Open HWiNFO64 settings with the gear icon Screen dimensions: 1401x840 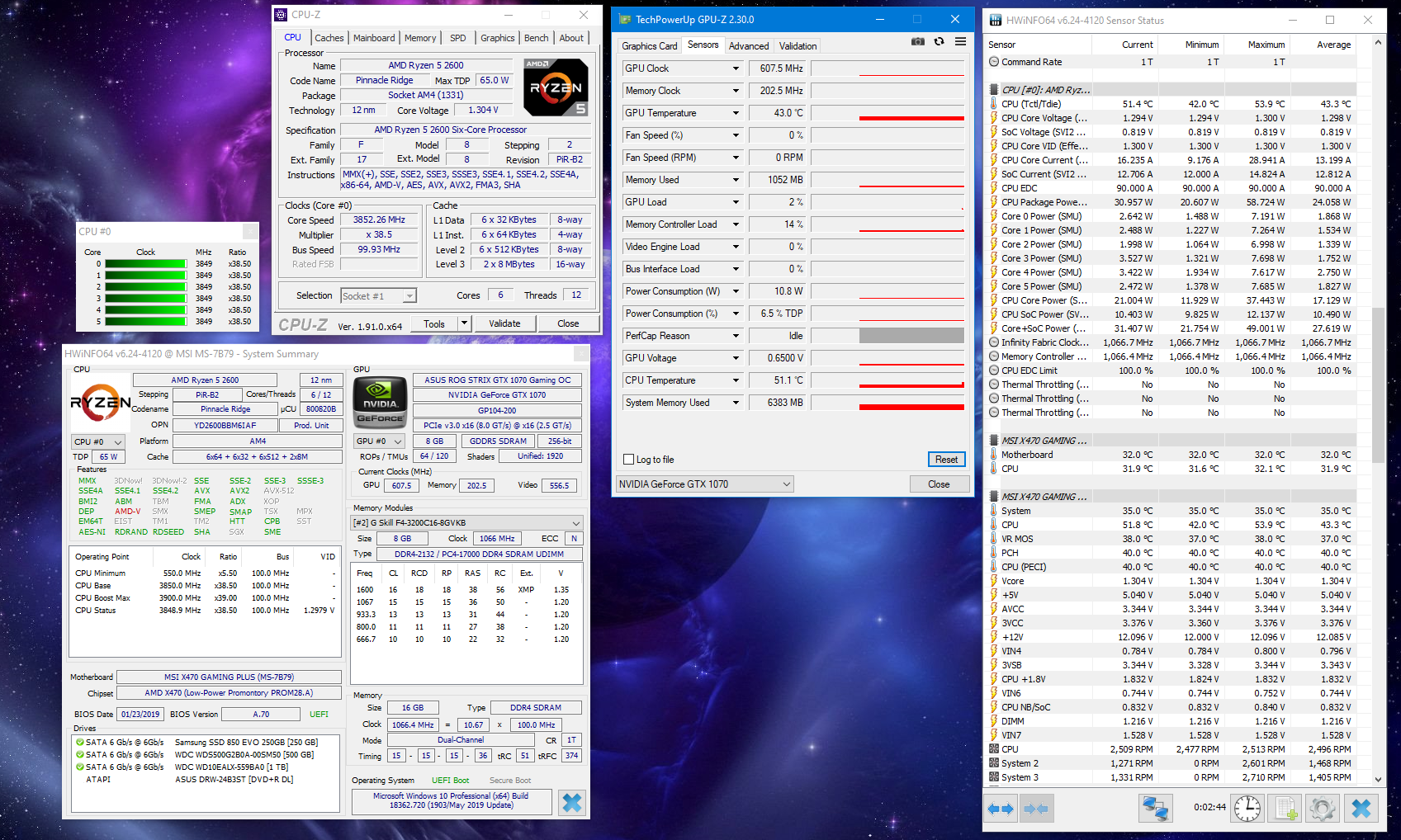1323,808
